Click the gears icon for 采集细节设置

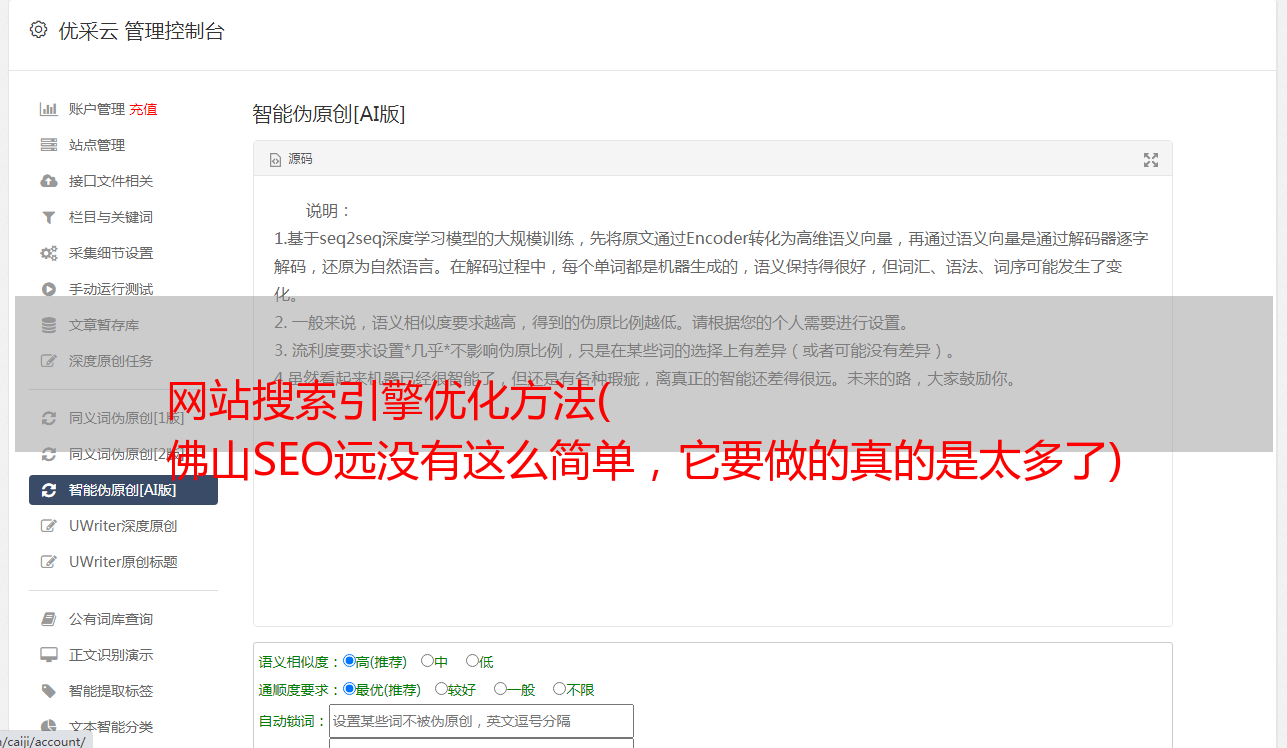click(48, 253)
